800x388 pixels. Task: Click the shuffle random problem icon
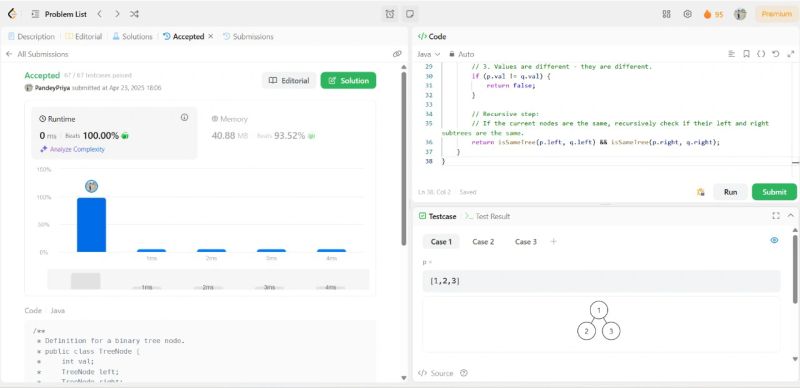tap(134, 14)
